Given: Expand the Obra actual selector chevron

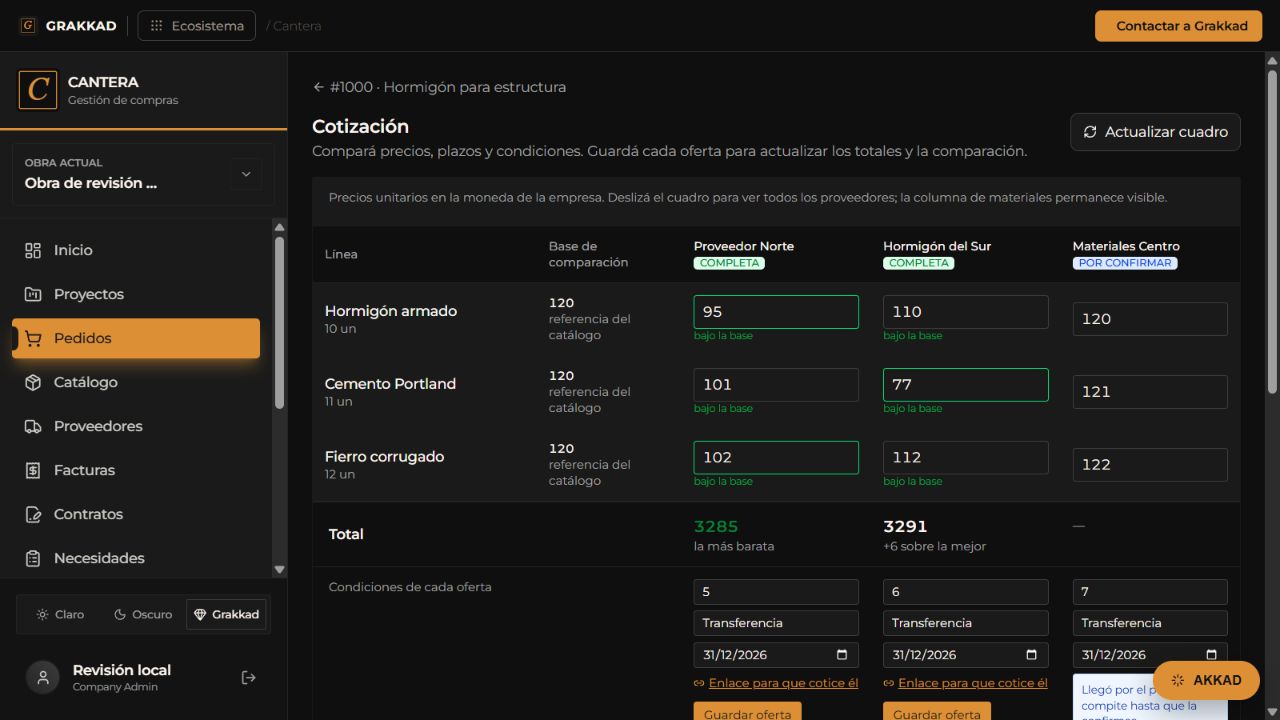Looking at the screenshot, I should tap(246, 174).
